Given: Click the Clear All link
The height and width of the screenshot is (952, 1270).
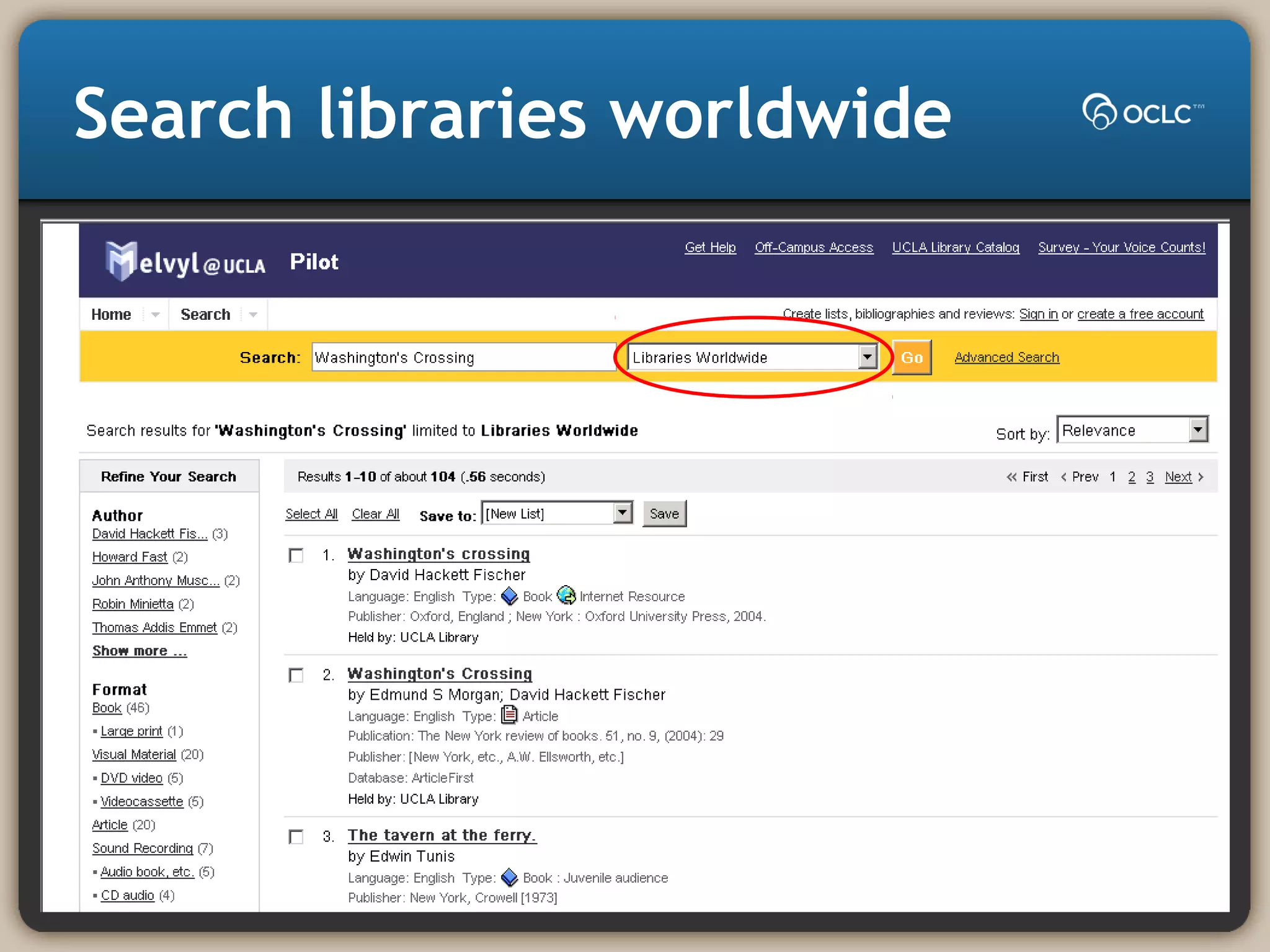Looking at the screenshot, I should pos(376,514).
